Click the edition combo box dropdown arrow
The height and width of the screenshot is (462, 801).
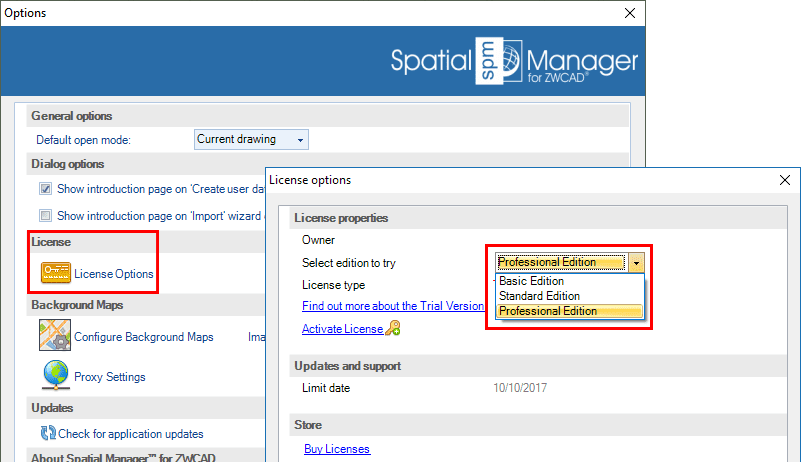636,262
